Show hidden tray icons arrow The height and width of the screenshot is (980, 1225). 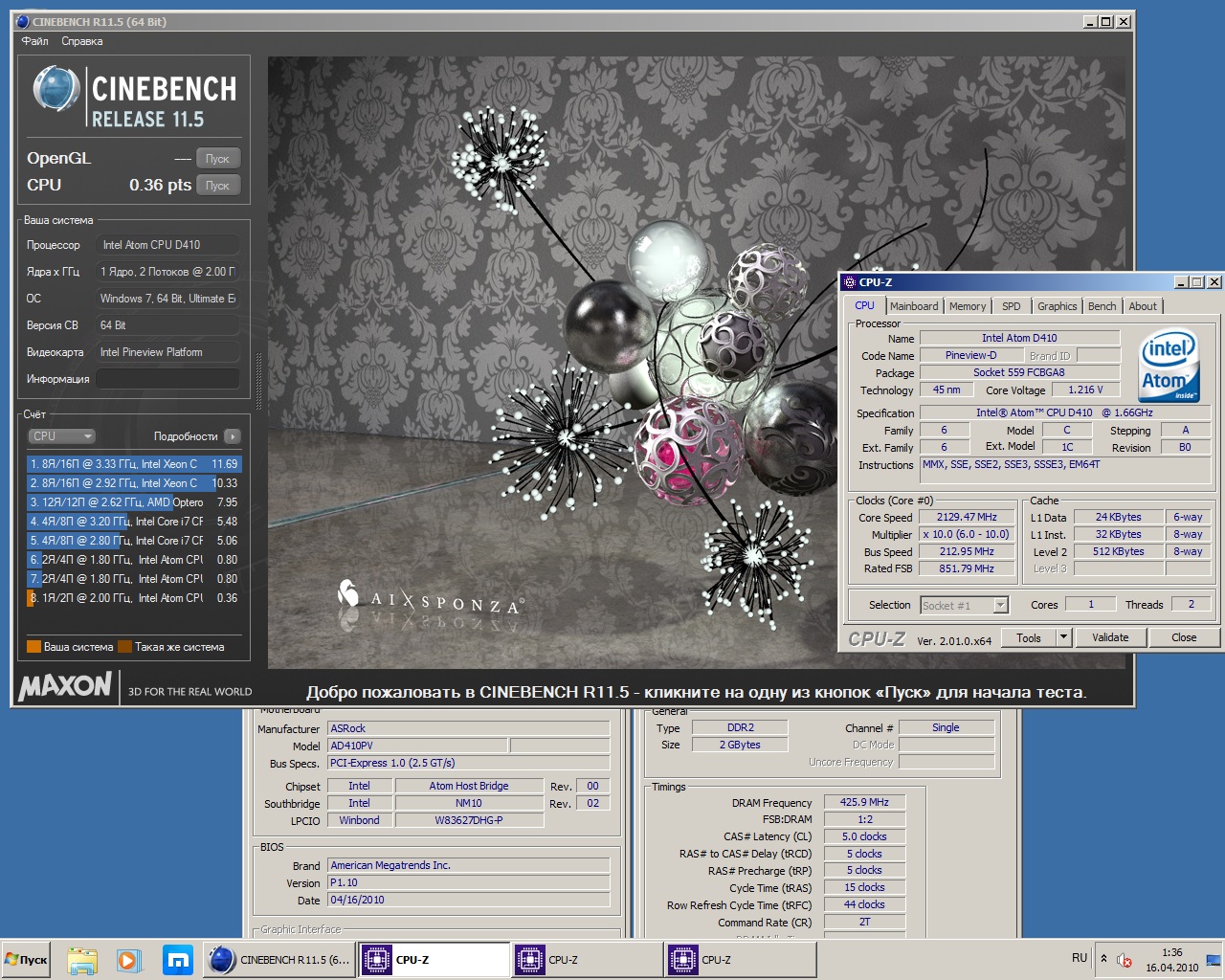pos(1103,958)
